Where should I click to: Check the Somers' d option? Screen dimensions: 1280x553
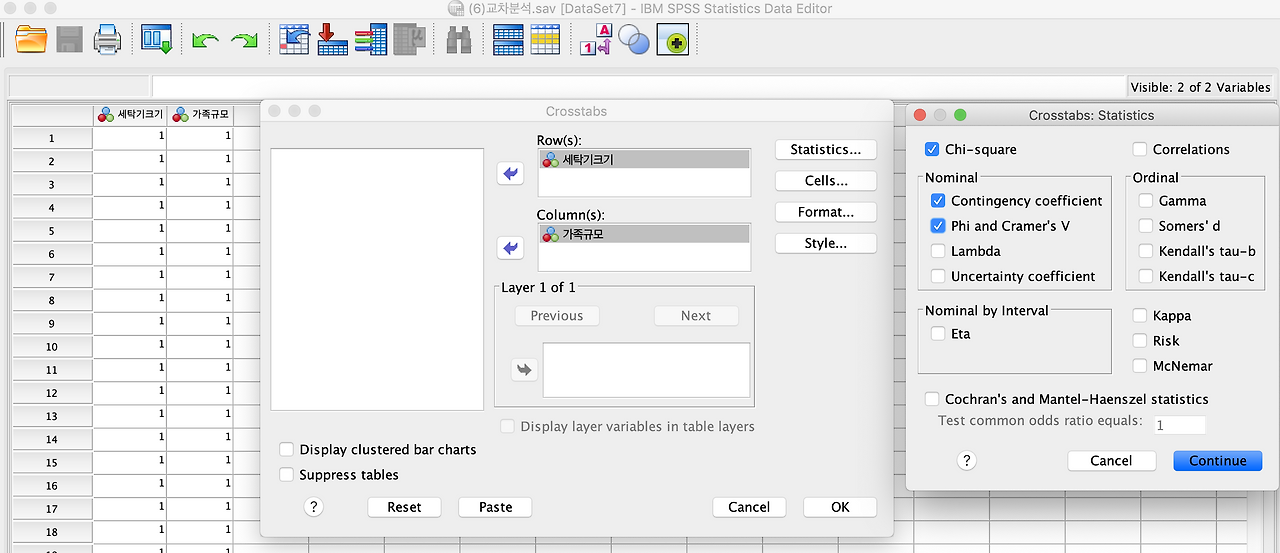[1146, 225]
